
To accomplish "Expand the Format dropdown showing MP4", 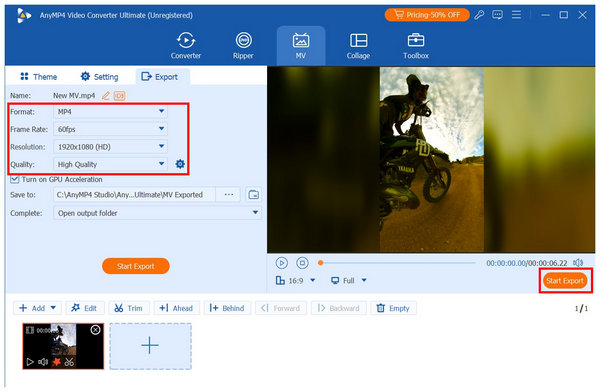I will (110, 111).
